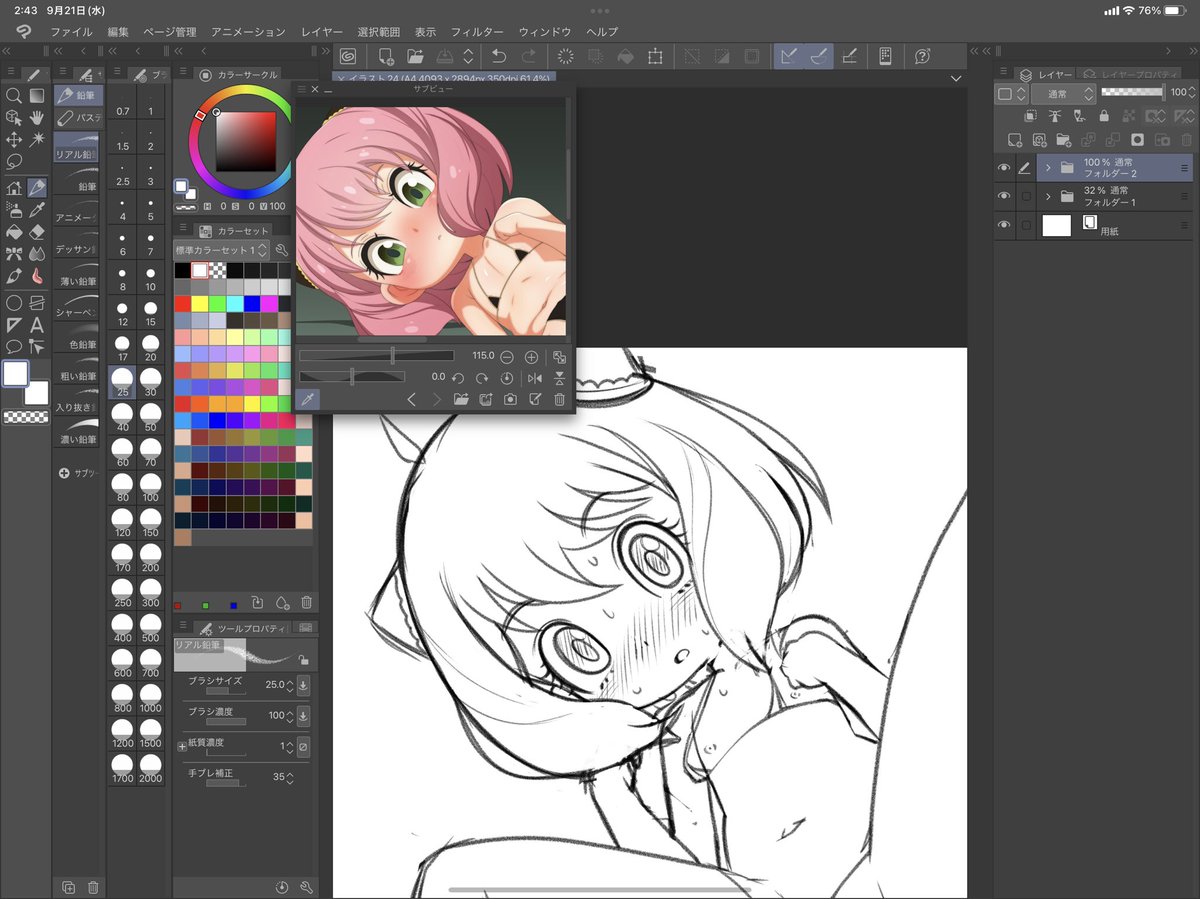This screenshot has width=1200, height=899.
Task: Hide the フォルダー 1 layer
Action: pyautogui.click(x=1003, y=196)
